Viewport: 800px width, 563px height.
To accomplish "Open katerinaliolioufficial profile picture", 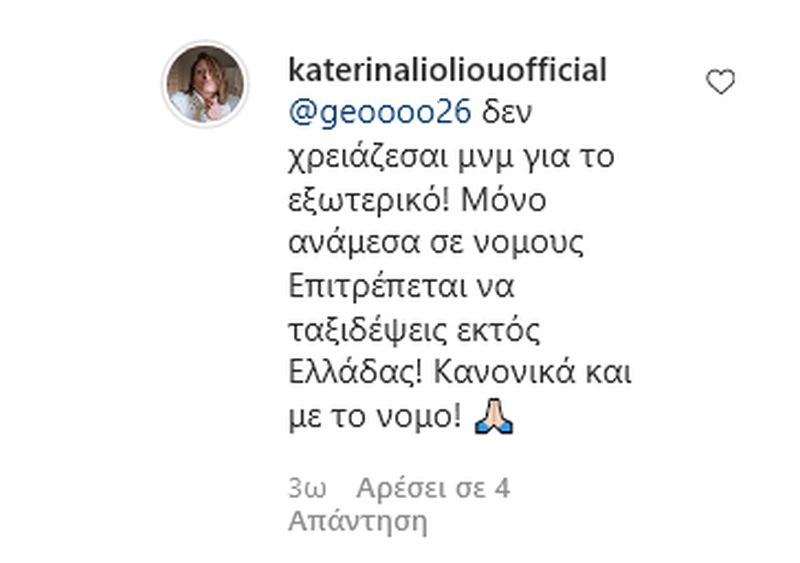I will pyautogui.click(x=205, y=84).
